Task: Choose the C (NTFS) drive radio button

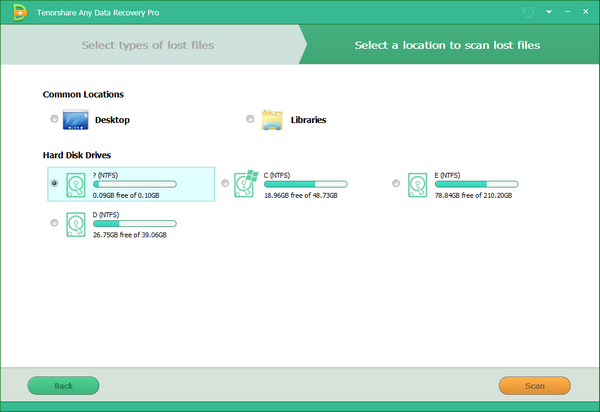Action: (225, 183)
